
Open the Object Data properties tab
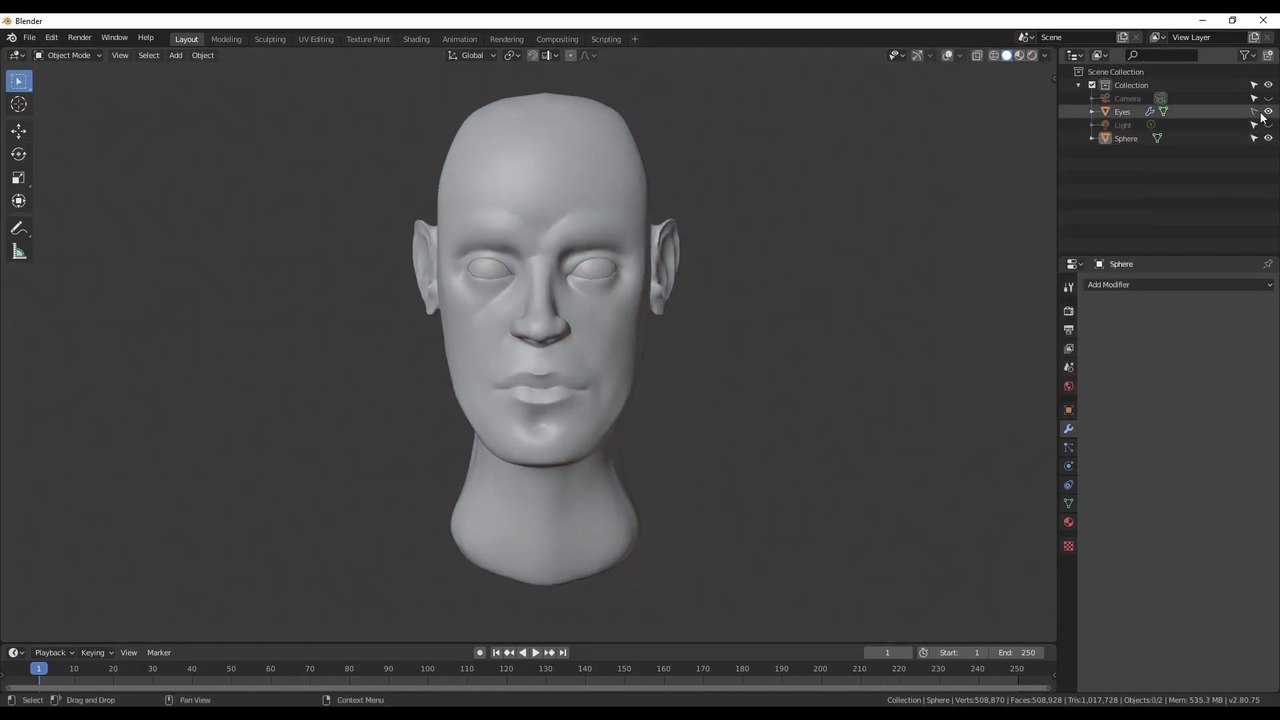(1068, 504)
